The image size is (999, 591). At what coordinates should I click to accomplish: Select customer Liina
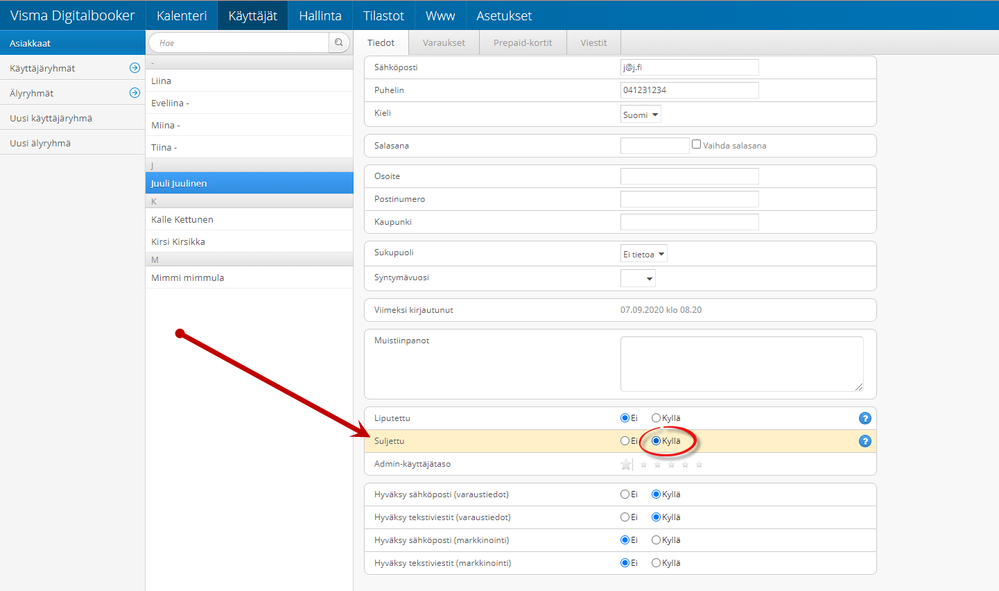(x=249, y=81)
